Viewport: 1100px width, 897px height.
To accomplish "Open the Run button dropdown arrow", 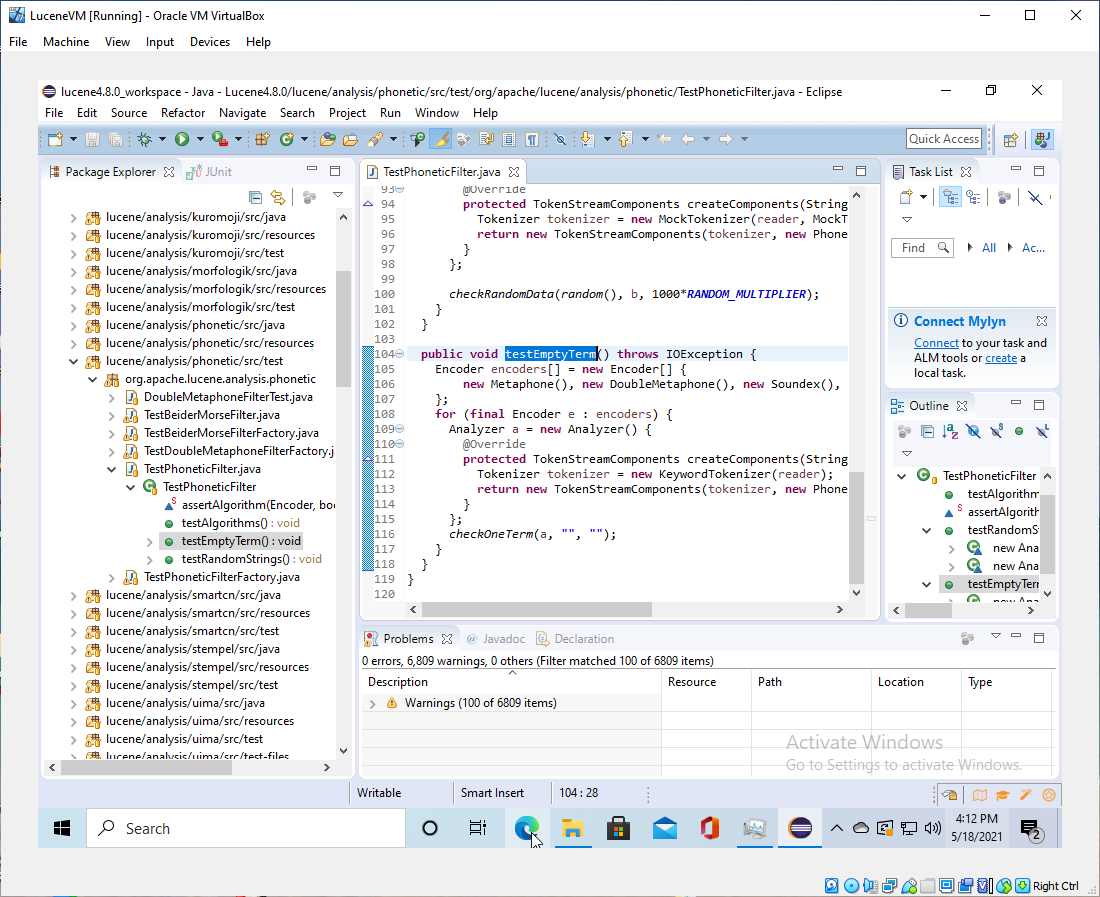I will click(200, 139).
